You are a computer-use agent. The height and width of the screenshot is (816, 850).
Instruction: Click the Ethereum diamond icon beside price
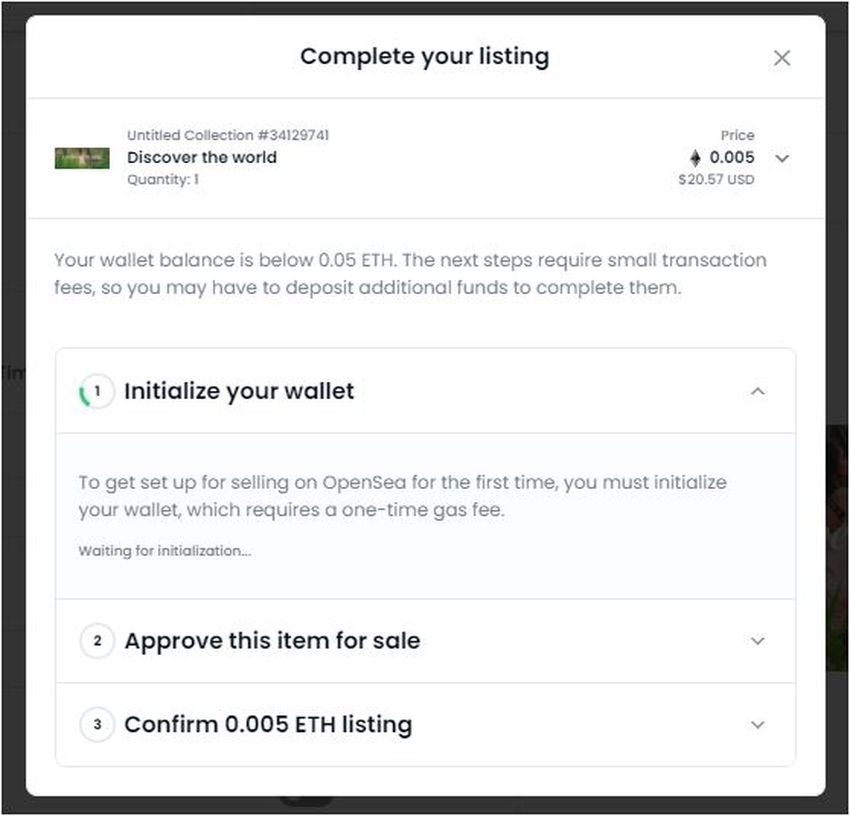pyautogui.click(x=696, y=158)
